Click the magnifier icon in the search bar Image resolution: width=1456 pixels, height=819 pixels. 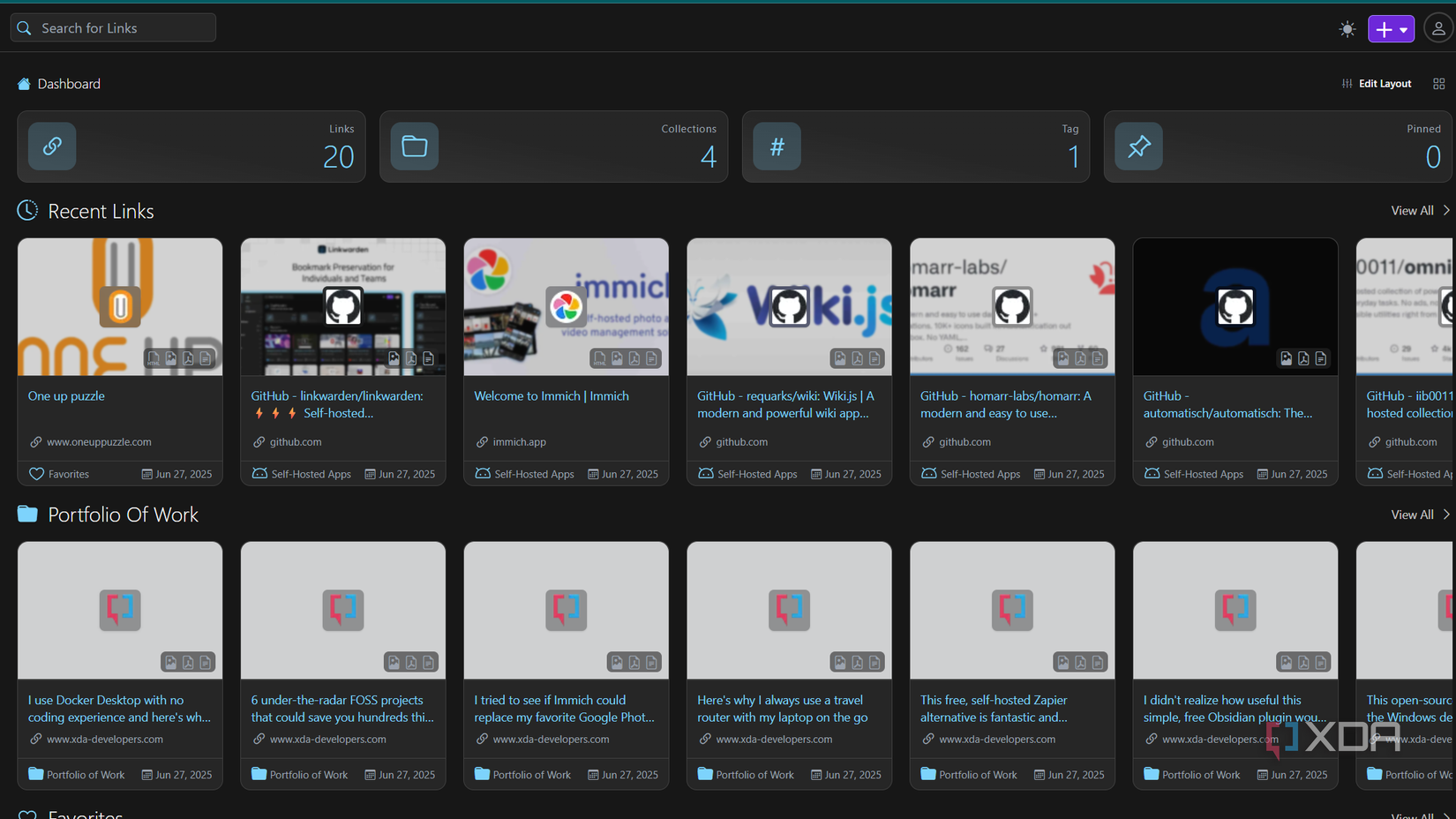(x=24, y=27)
